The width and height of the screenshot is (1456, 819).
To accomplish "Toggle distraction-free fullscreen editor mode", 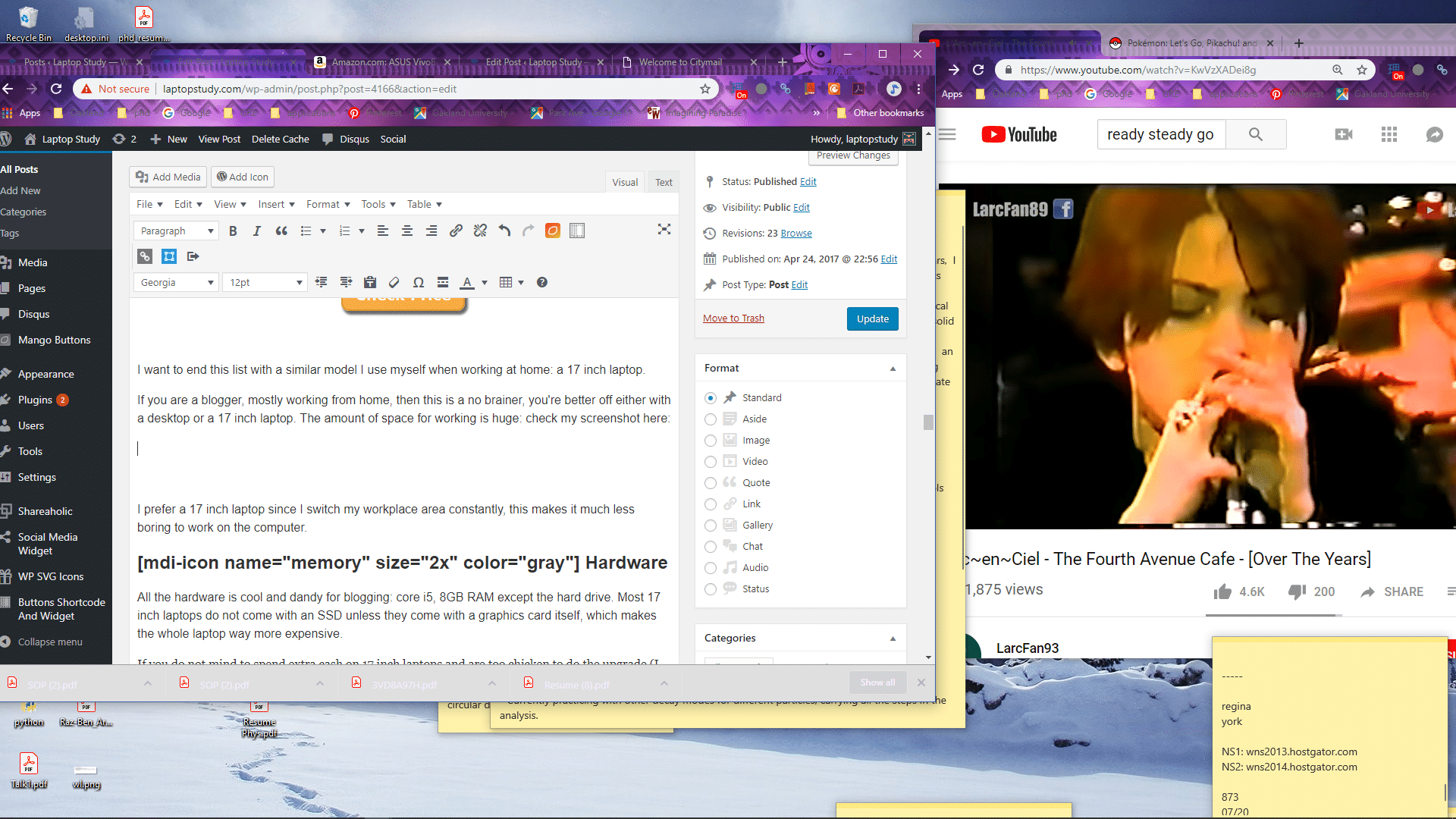I will [x=664, y=230].
